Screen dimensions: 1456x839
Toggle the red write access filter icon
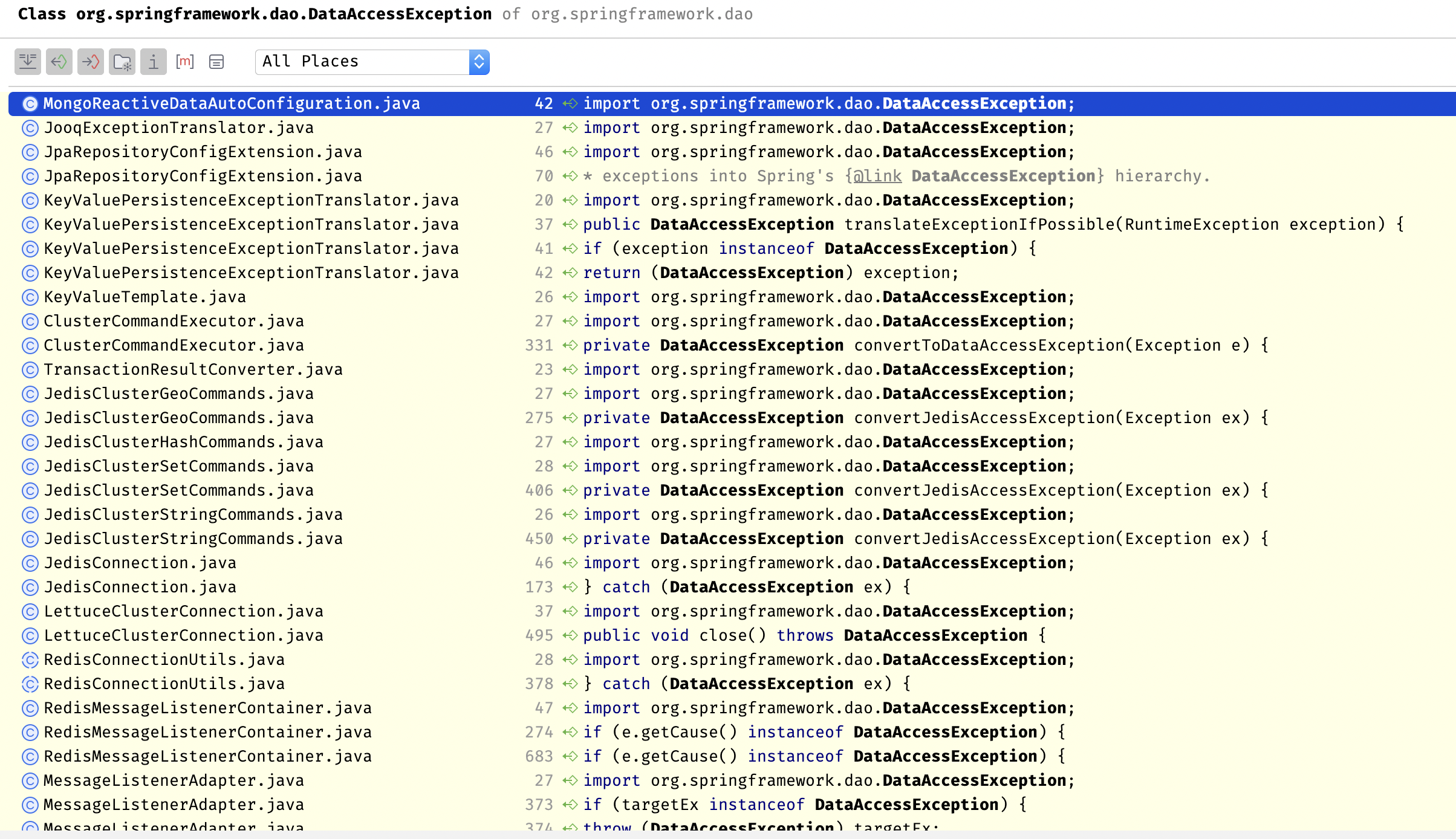91,62
